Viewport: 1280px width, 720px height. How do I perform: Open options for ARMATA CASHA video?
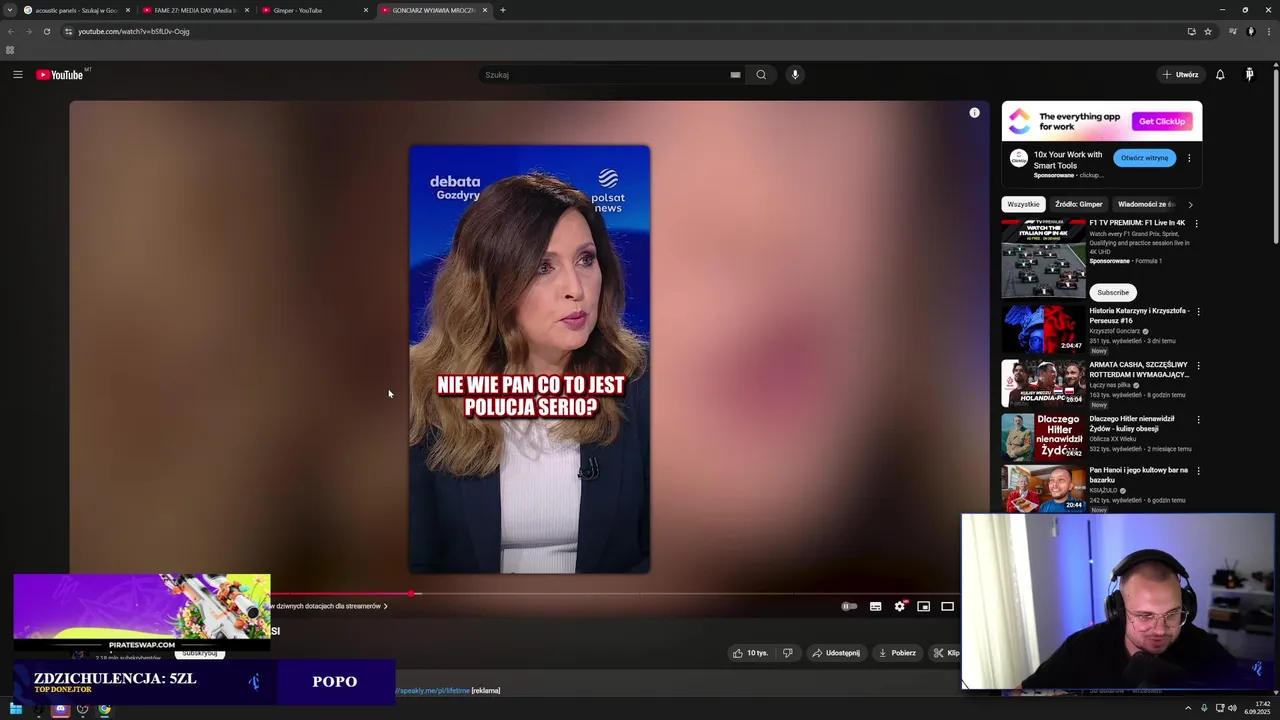(x=1198, y=366)
